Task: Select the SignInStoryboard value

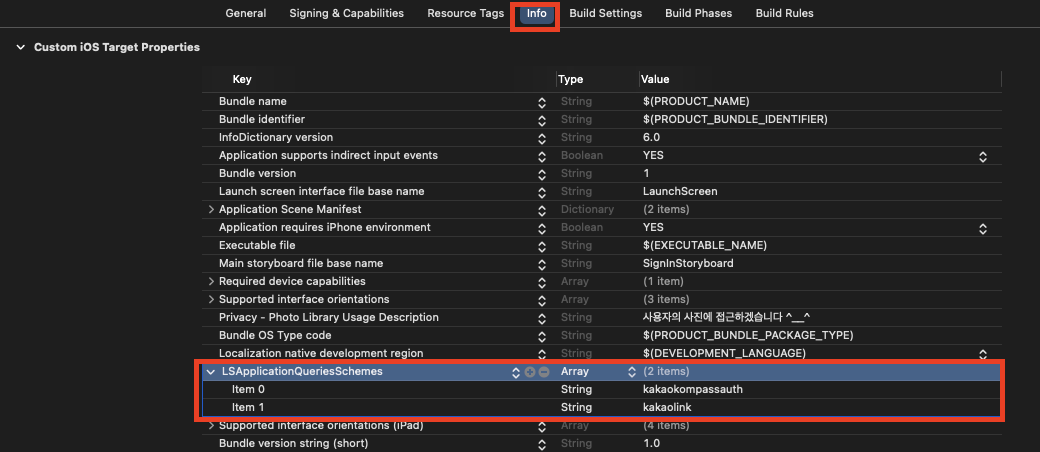Action: (688, 264)
